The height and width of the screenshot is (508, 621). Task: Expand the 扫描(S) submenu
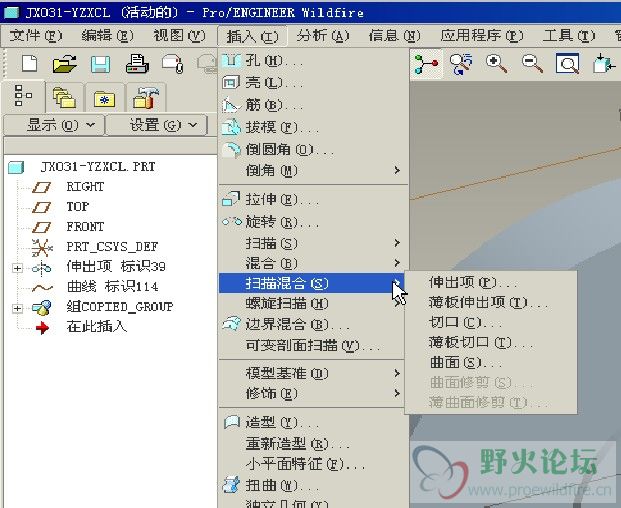(x=313, y=243)
